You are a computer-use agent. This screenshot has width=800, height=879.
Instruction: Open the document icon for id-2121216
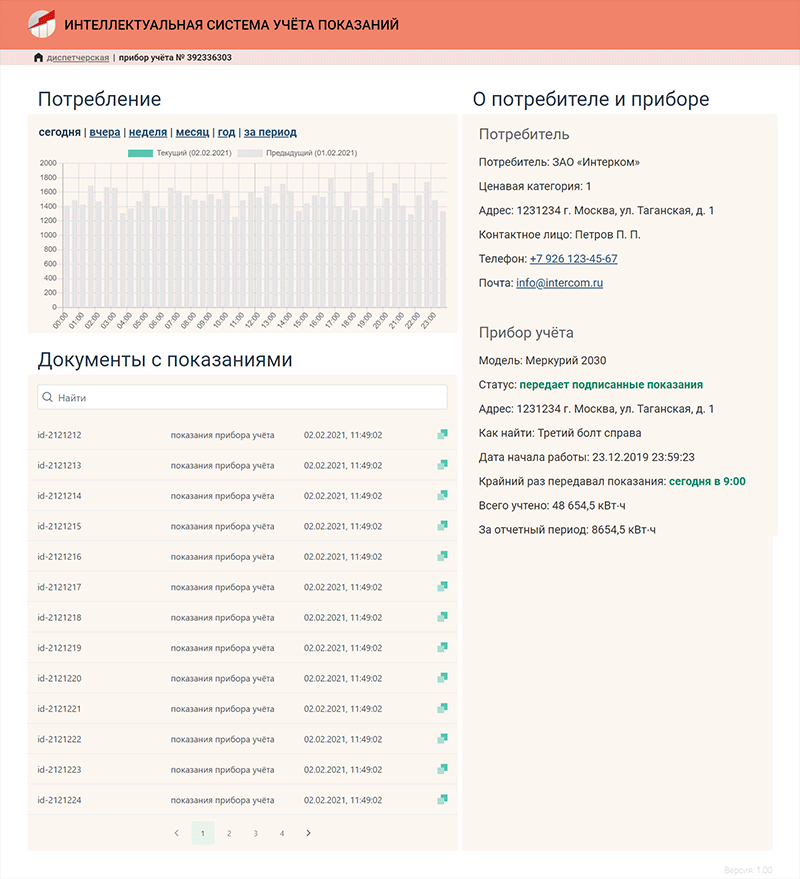[441, 556]
